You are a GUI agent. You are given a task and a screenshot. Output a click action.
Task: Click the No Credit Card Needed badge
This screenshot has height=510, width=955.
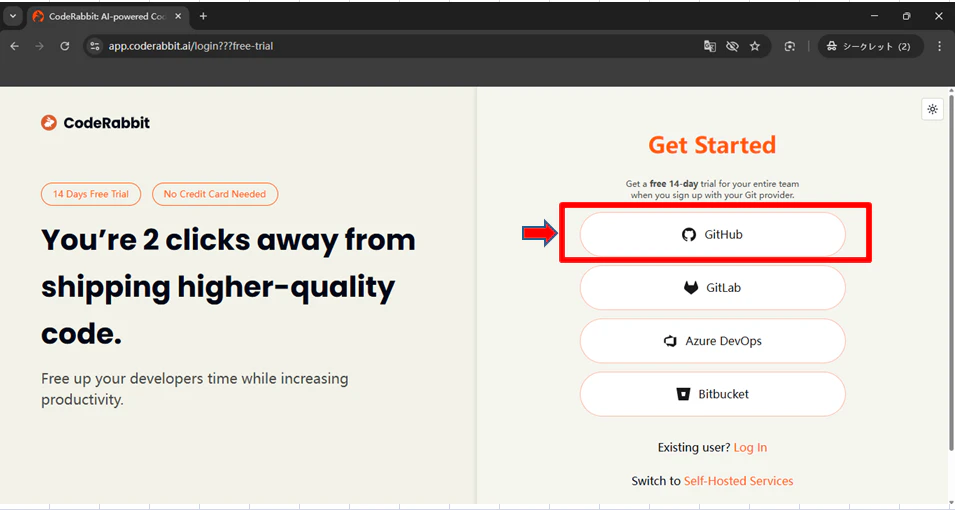point(215,194)
